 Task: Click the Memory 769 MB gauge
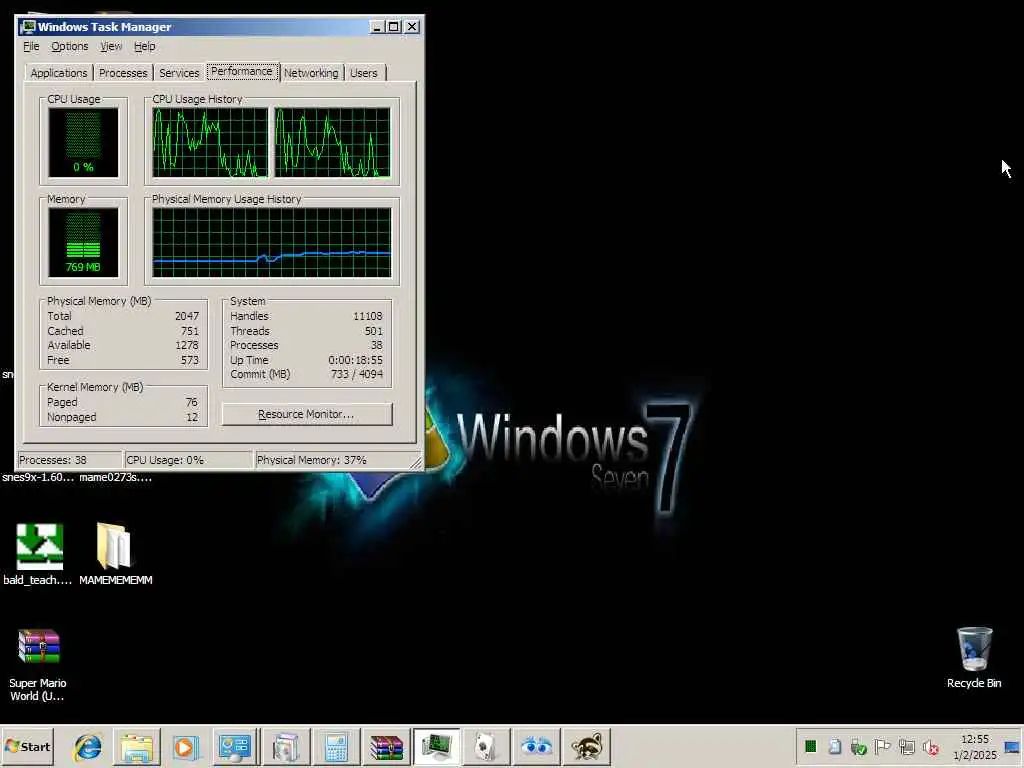[83, 242]
